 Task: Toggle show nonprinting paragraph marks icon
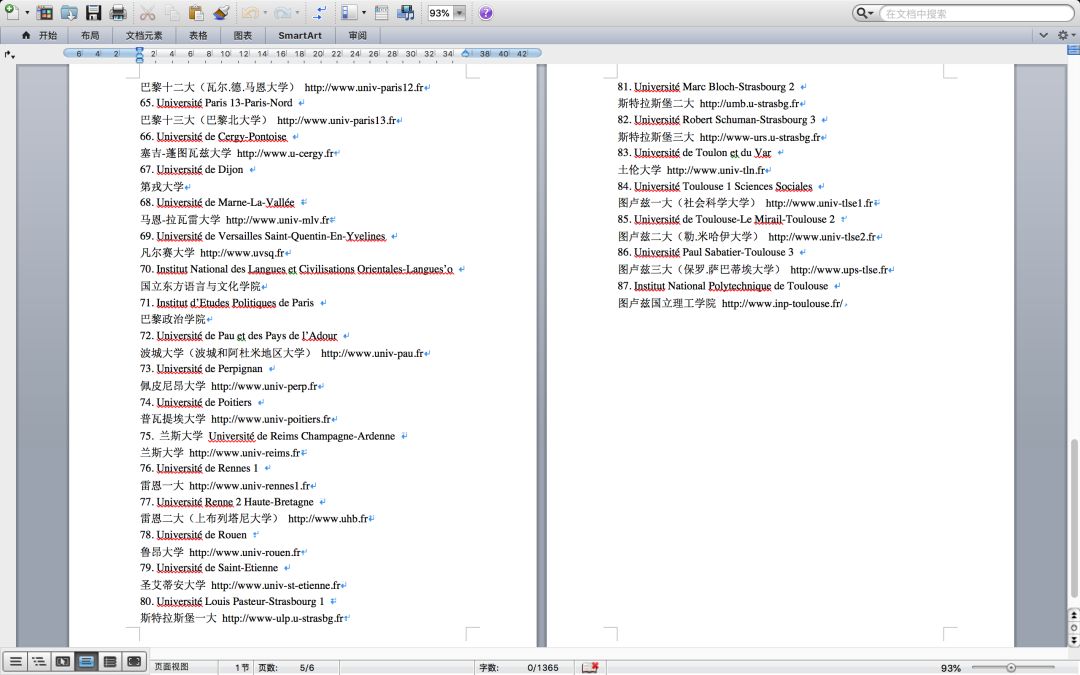[320, 12]
